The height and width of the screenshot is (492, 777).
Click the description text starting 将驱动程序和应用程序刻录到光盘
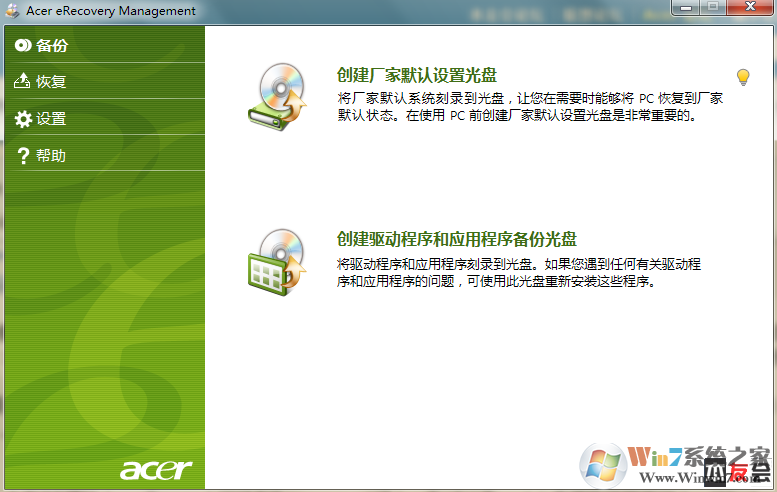(519, 273)
